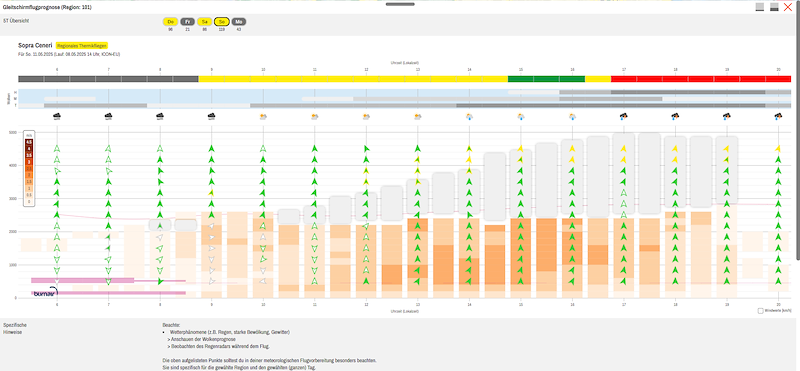The height and width of the screenshot is (371, 800).
Task: Close the Gleitschirmflugprognose panel with the red X
Action: (788, 7)
